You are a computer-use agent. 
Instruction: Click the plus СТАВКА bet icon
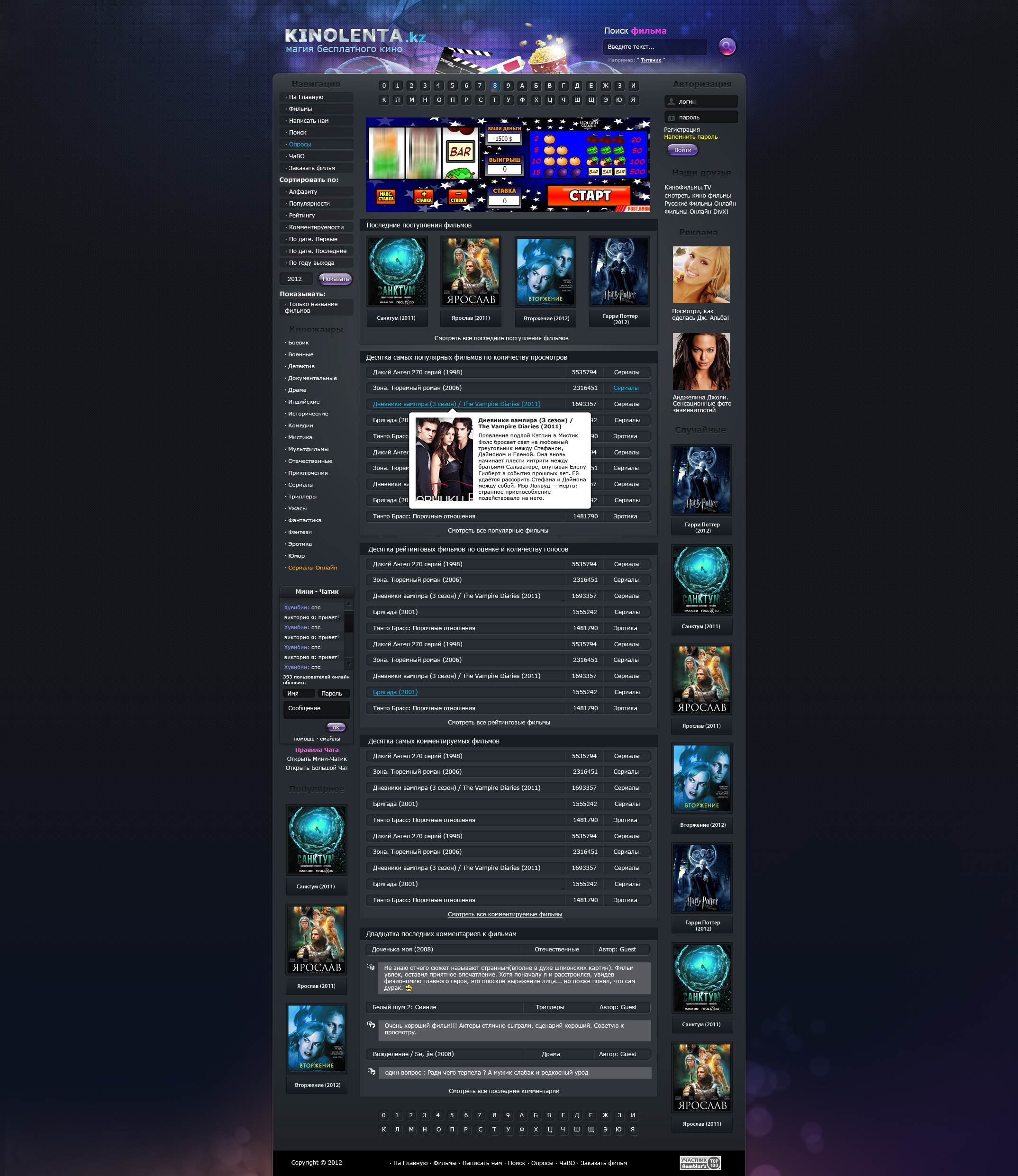tap(424, 197)
